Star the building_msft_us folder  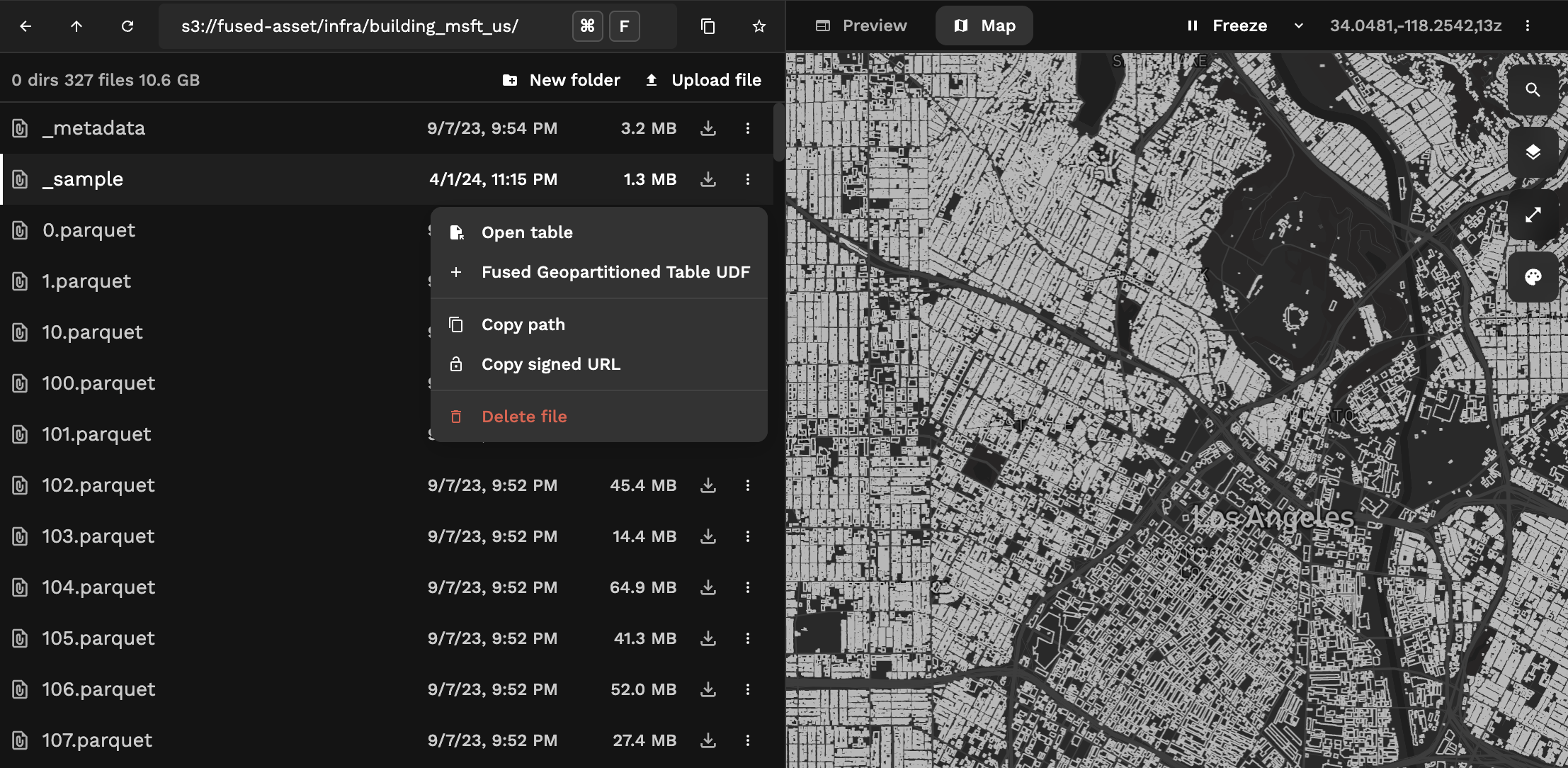pos(759,26)
